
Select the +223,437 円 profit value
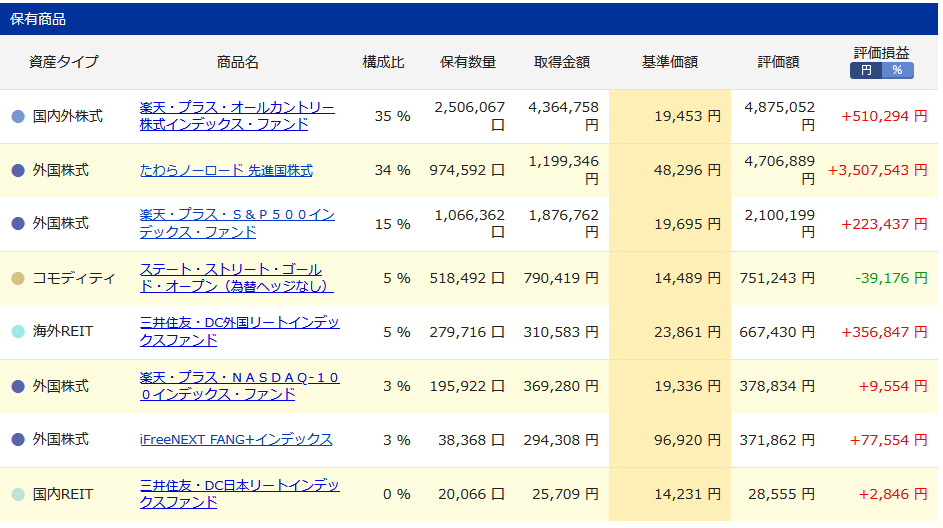884,224
